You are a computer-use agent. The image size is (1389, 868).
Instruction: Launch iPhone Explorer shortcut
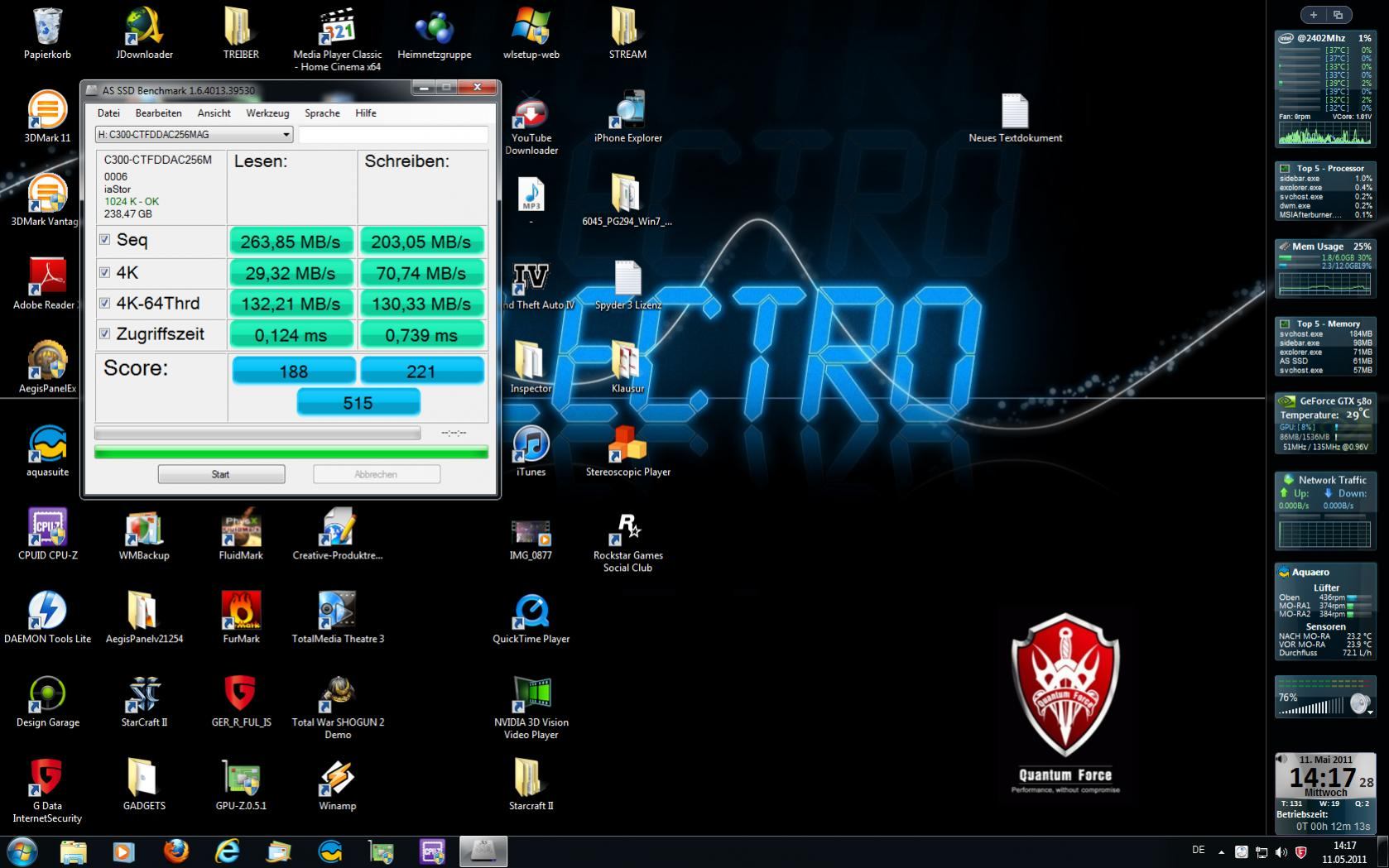pyautogui.click(x=627, y=117)
